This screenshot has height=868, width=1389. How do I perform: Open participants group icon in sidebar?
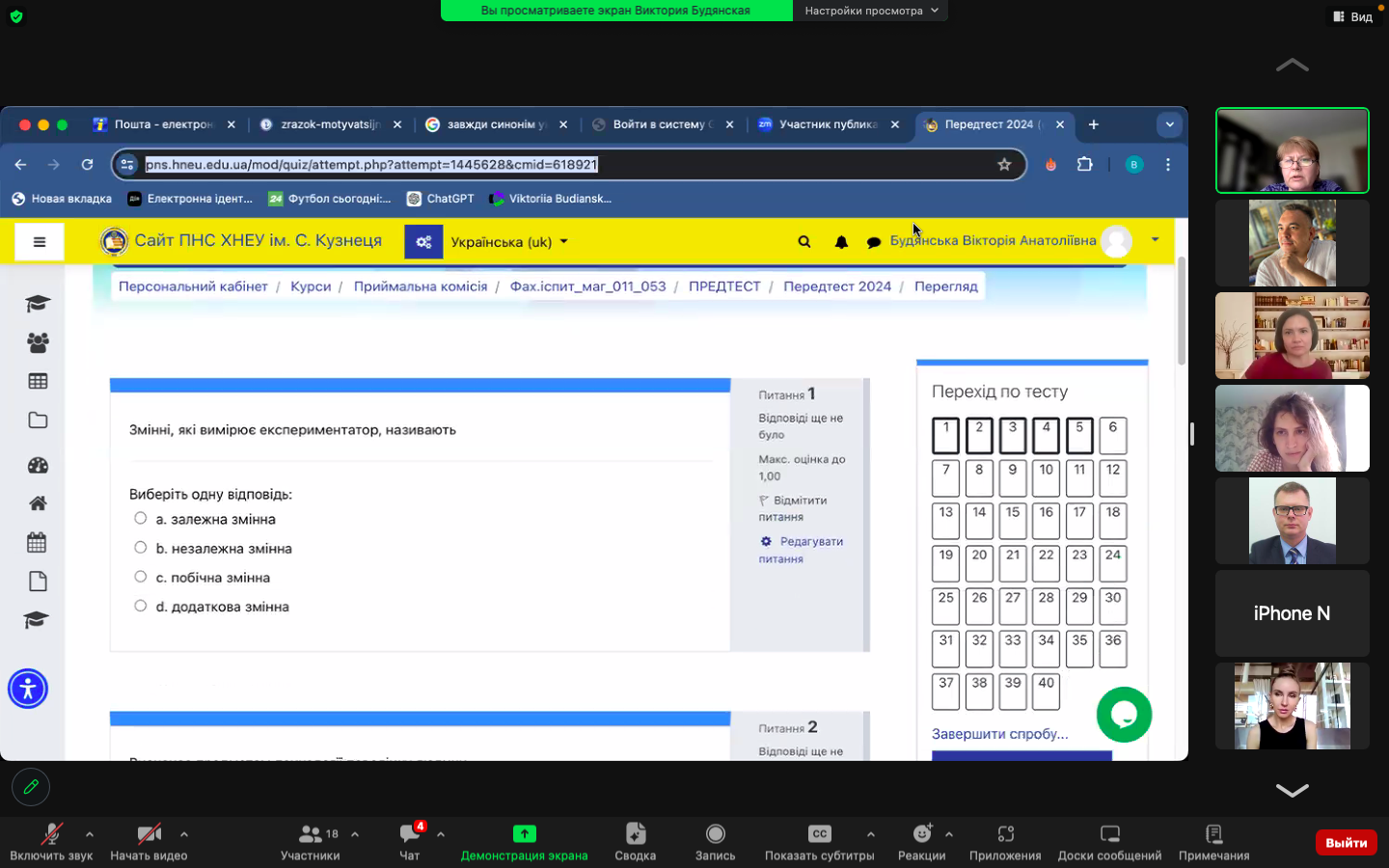[38, 342]
